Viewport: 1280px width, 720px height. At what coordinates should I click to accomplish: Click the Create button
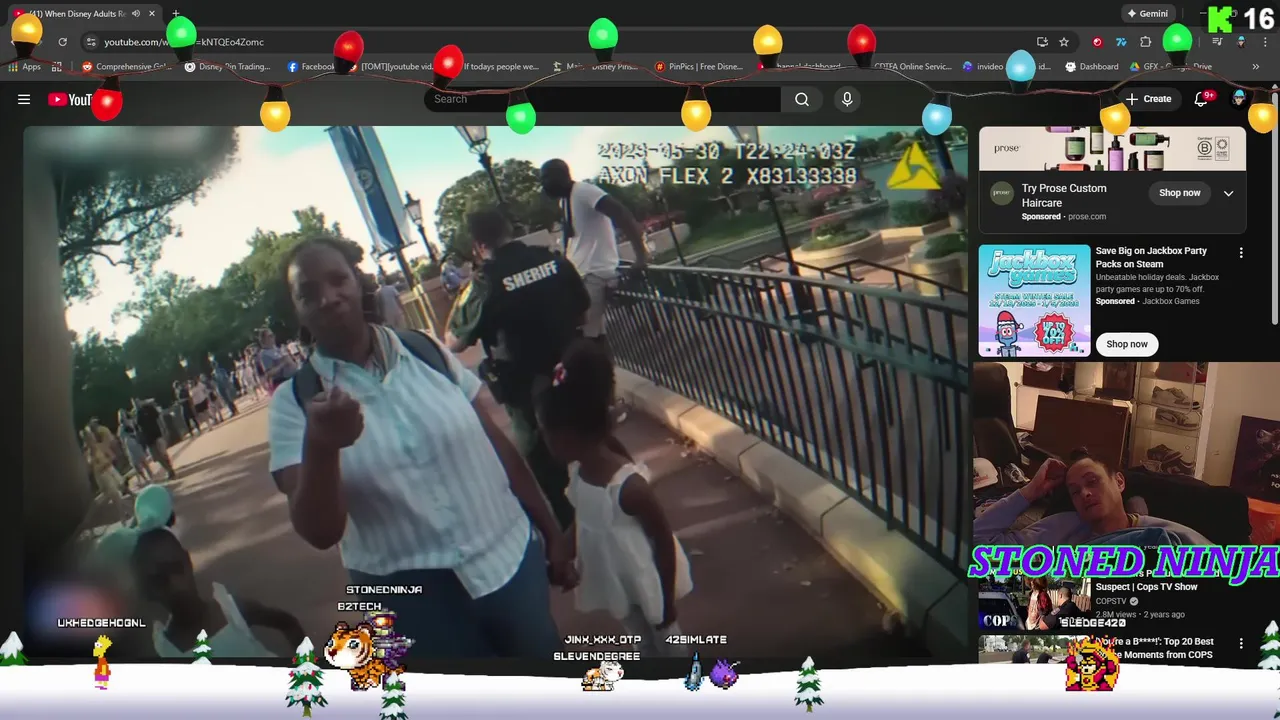click(1148, 99)
